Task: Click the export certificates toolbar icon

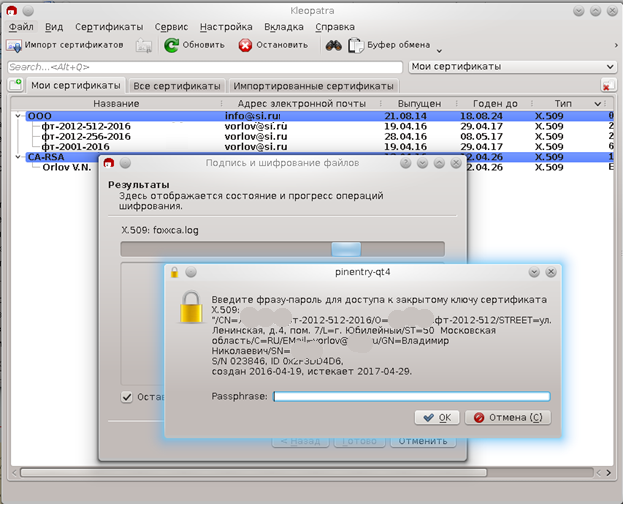Action: [x=144, y=46]
